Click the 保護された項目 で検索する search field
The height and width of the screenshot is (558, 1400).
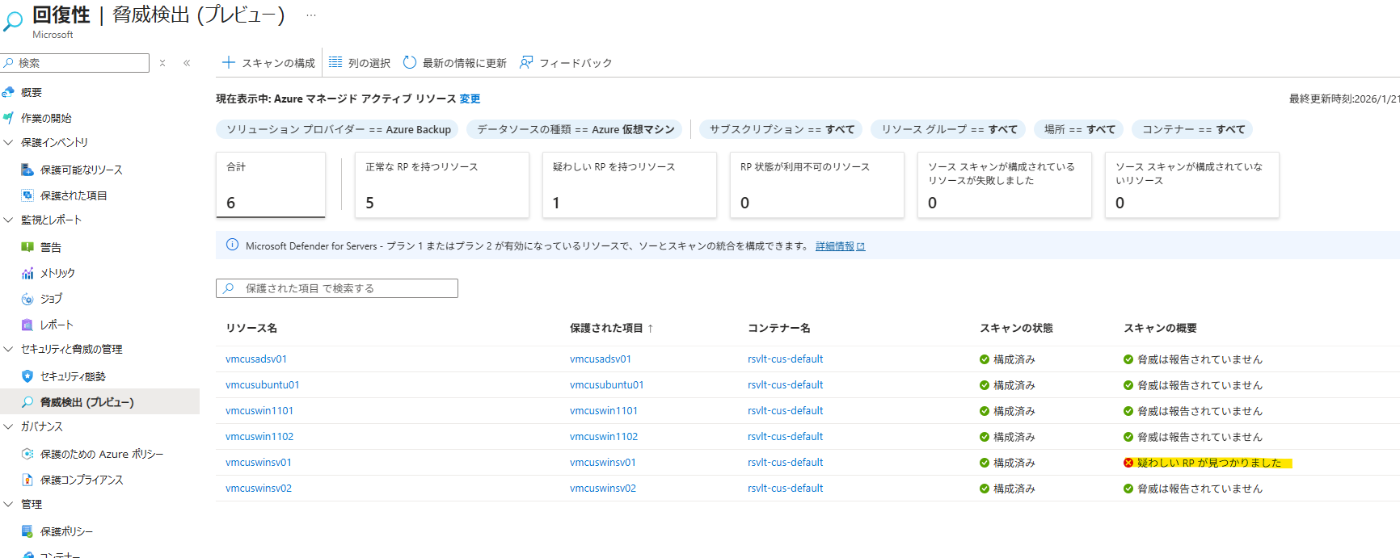[x=337, y=288]
